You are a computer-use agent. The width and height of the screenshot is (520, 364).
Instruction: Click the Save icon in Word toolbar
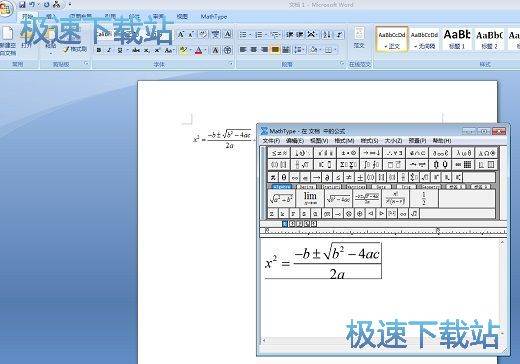(x=22, y=4)
